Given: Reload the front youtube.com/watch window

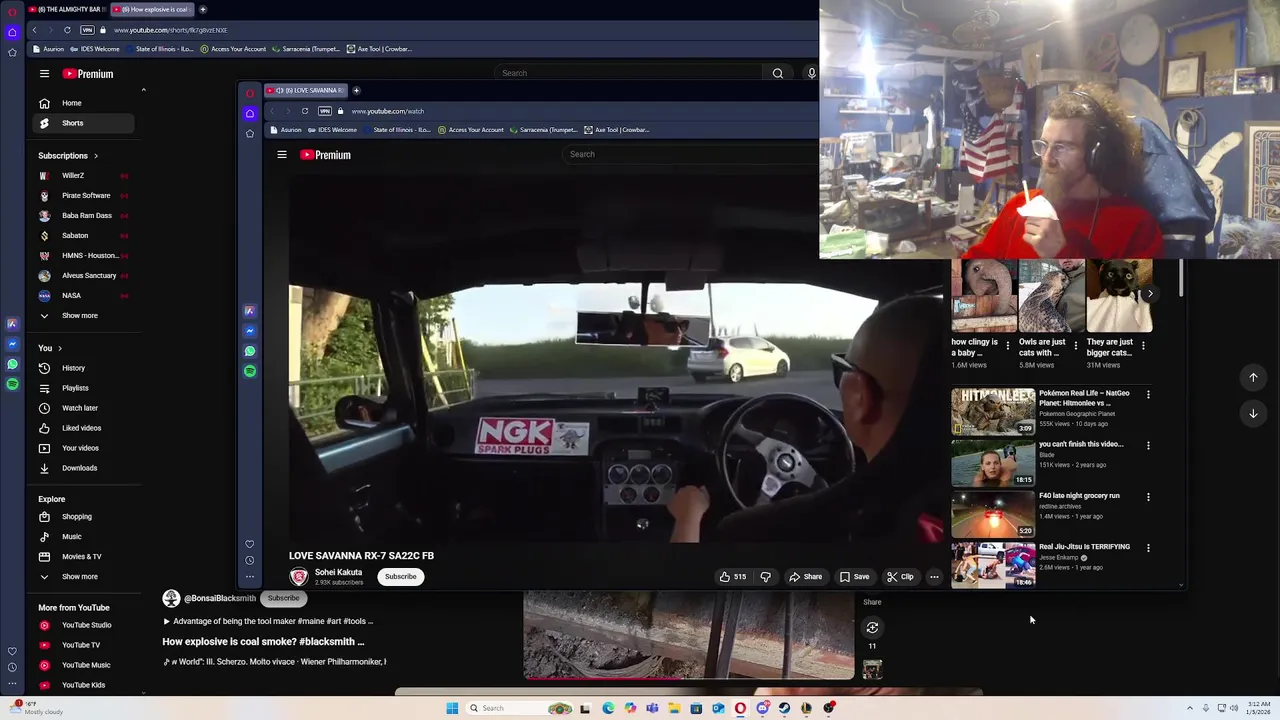Looking at the screenshot, I should tap(305, 111).
